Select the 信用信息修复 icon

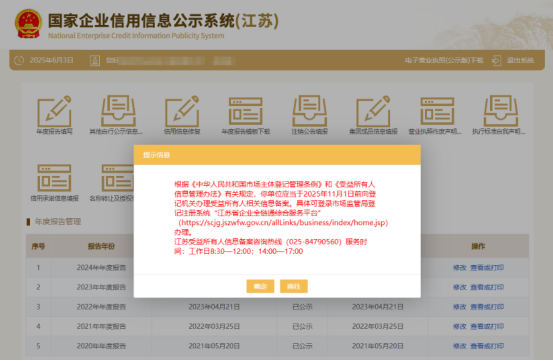pos(182,111)
